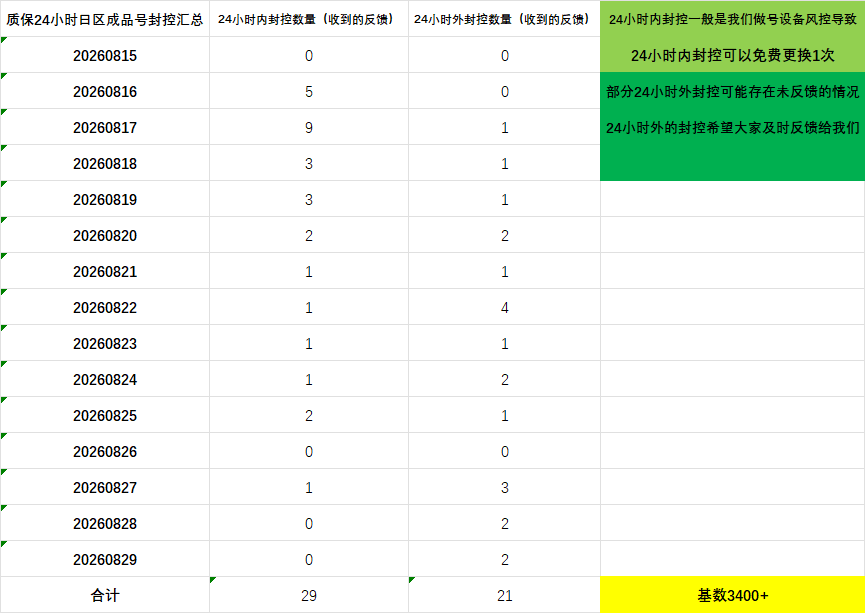Image resolution: width=865 pixels, height=613 pixels.
Task: Click the within-24h total value 29
Action: tap(309, 595)
